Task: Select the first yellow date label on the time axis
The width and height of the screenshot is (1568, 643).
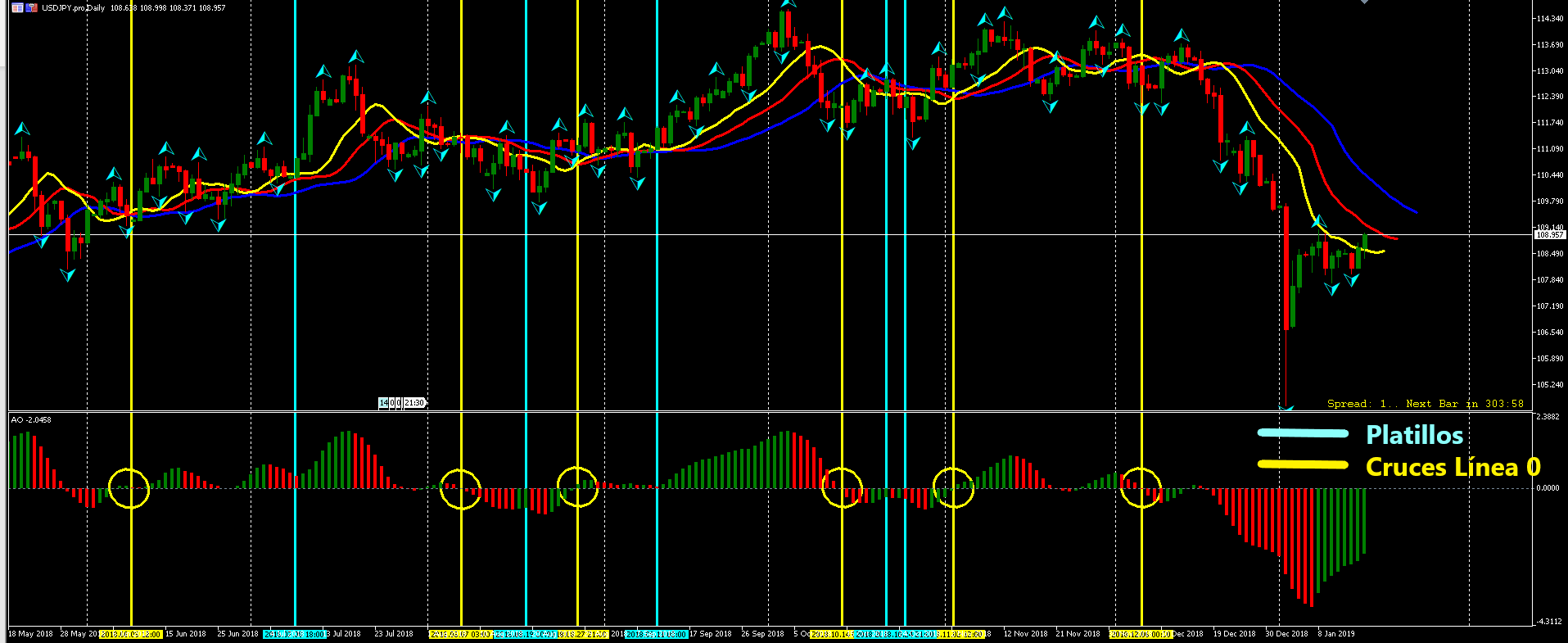Action: [x=131, y=634]
